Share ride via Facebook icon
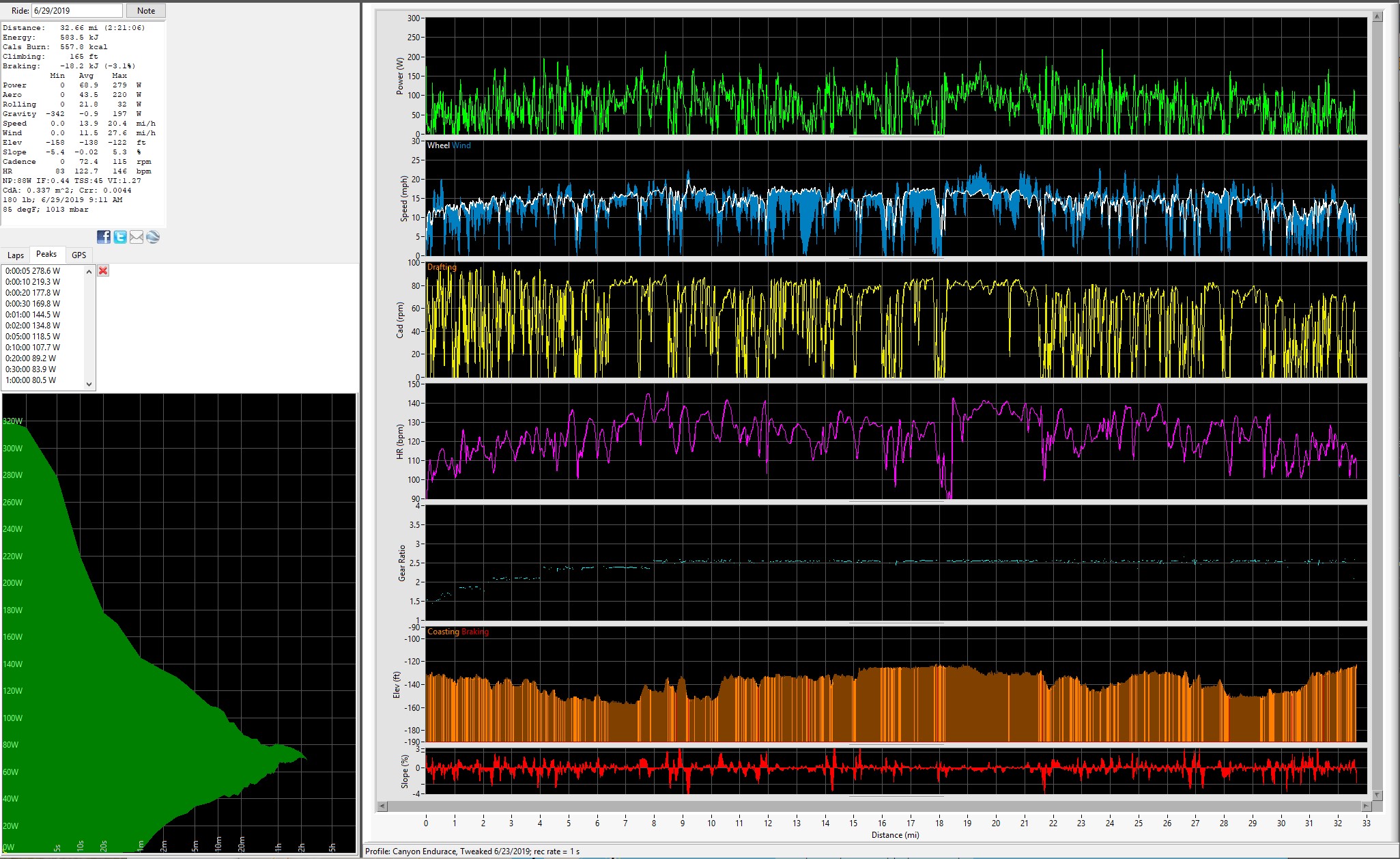 tap(104, 237)
